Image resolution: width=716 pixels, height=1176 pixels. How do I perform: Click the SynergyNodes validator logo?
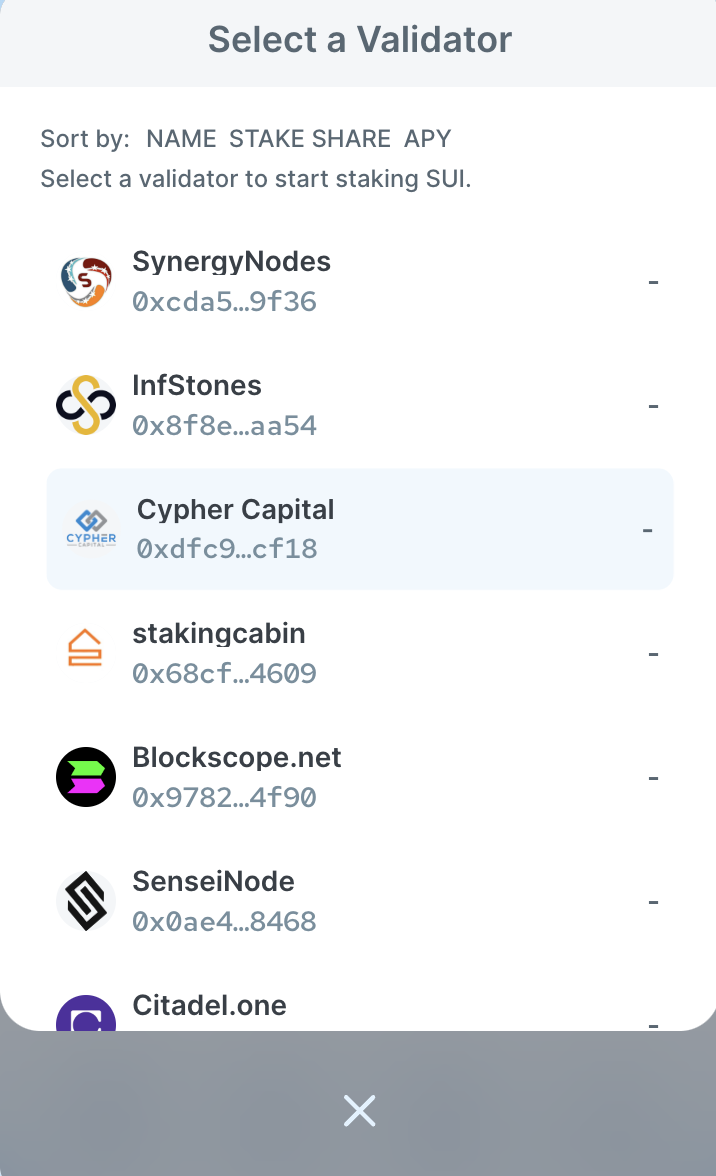(86, 281)
